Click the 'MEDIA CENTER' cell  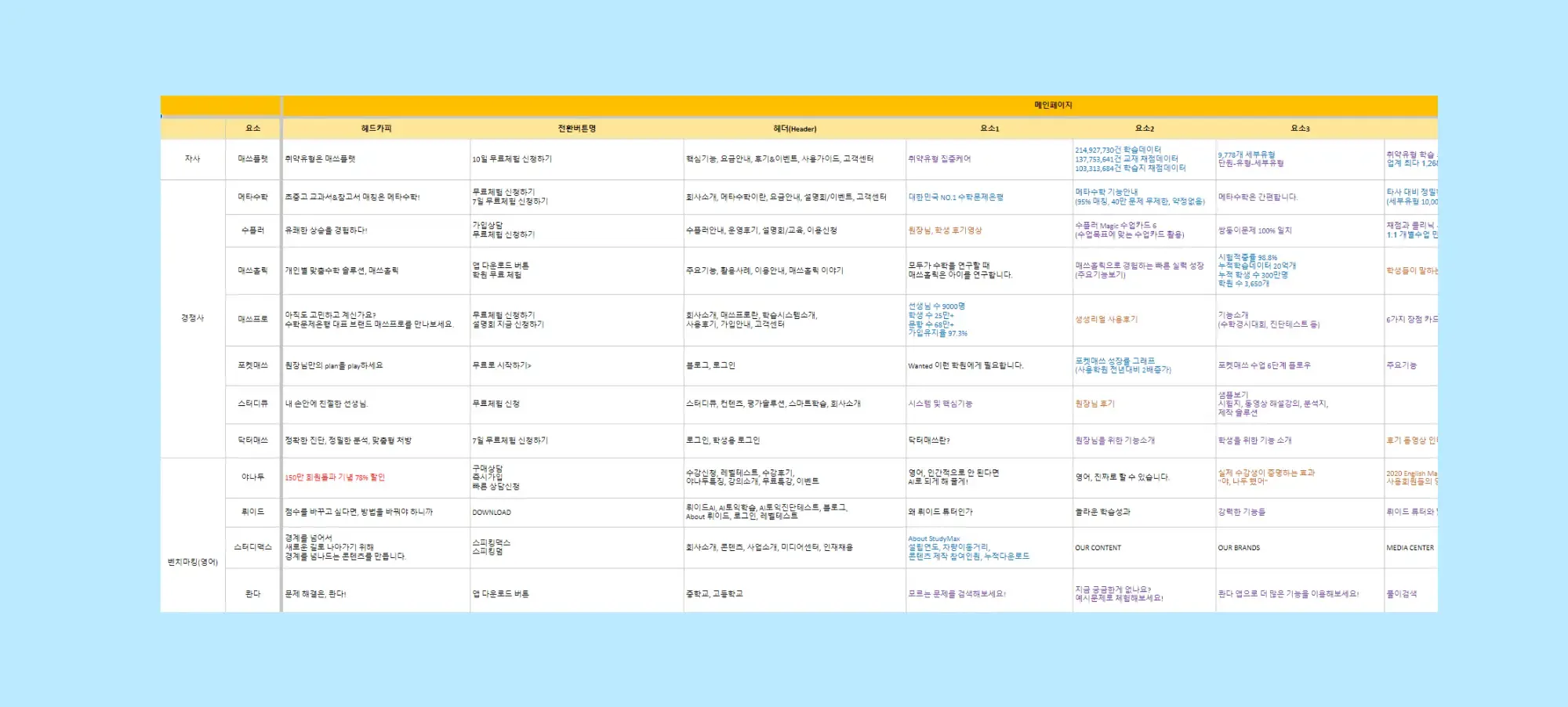[1411, 547]
